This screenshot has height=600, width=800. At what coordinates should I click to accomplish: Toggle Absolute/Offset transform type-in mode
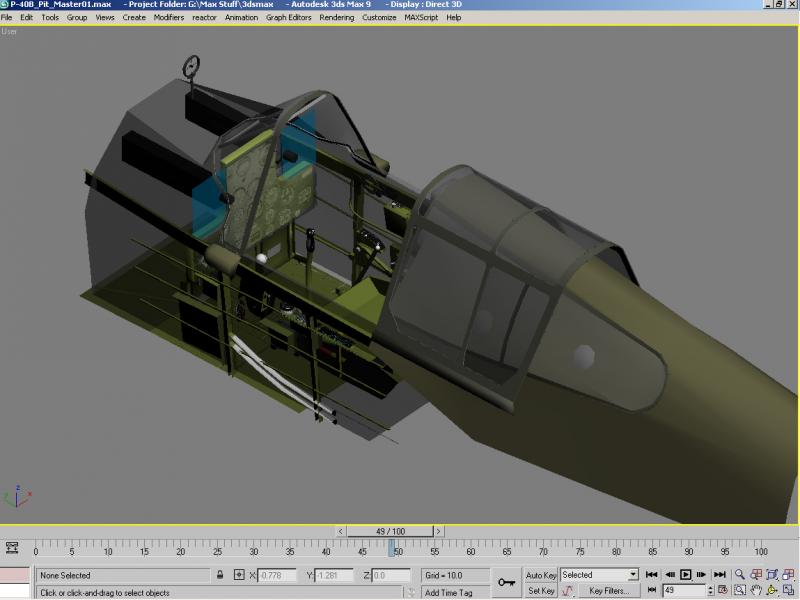point(239,575)
